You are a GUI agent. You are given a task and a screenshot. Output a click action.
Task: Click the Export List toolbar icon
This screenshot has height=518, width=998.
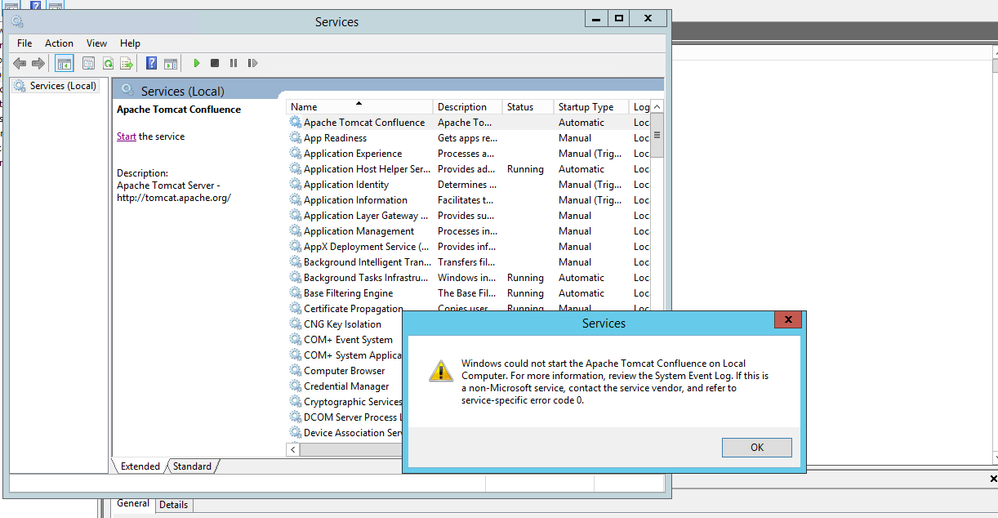[127, 63]
